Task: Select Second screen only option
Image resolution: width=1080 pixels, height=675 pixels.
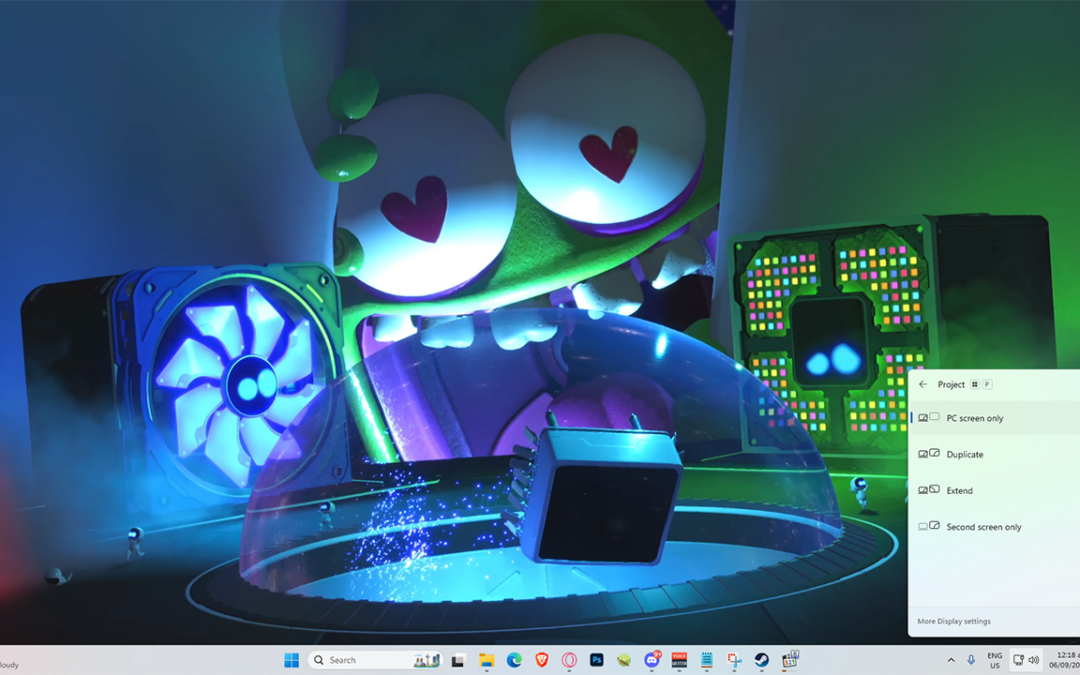Action: pos(983,527)
